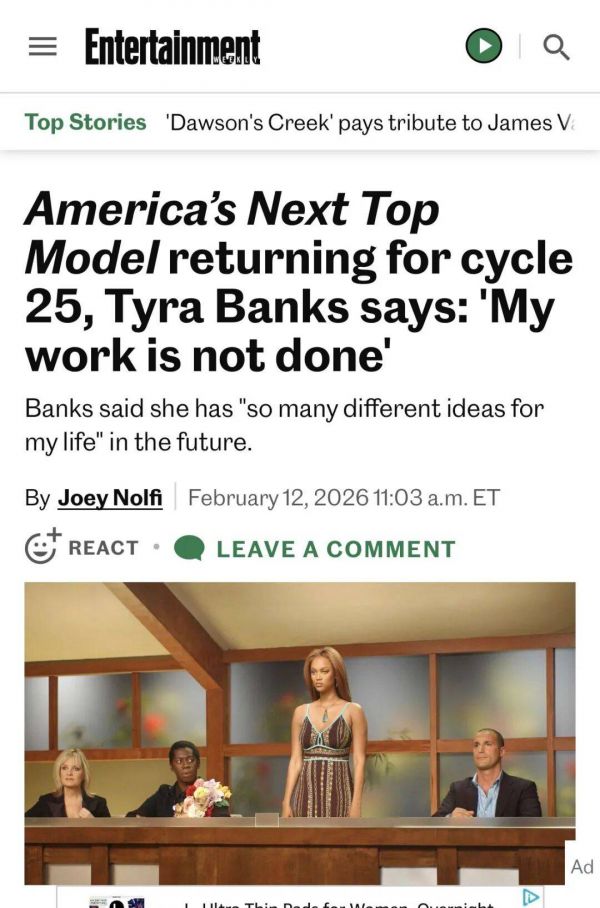The width and height of the screenshot is (600, 908).
Task: Click the REACT text button
Action: coord(103,548)
